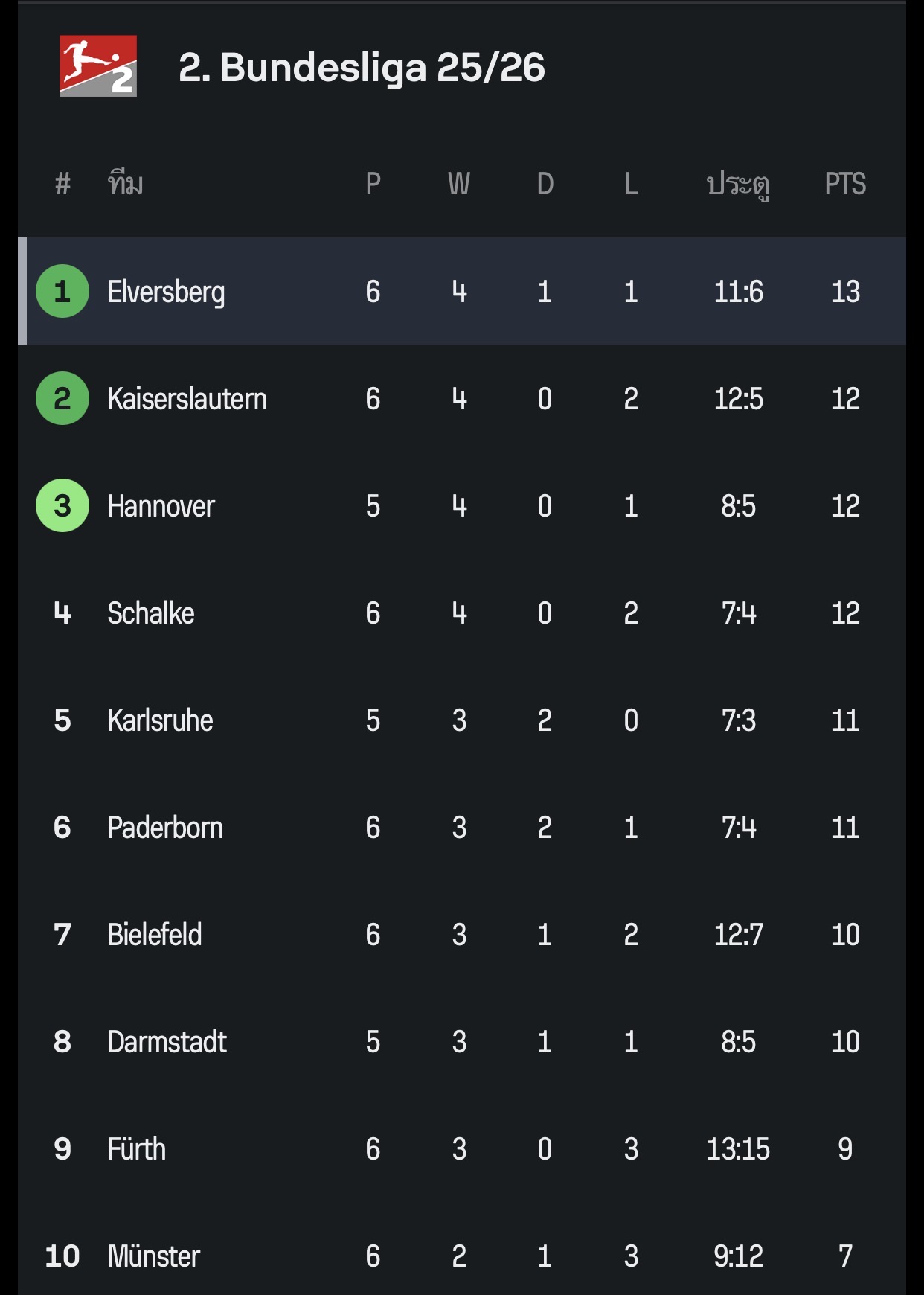This screenshot has width=924, height=1295.
Task: Open the Fürth team page
Action: (x=137, y=1148)
